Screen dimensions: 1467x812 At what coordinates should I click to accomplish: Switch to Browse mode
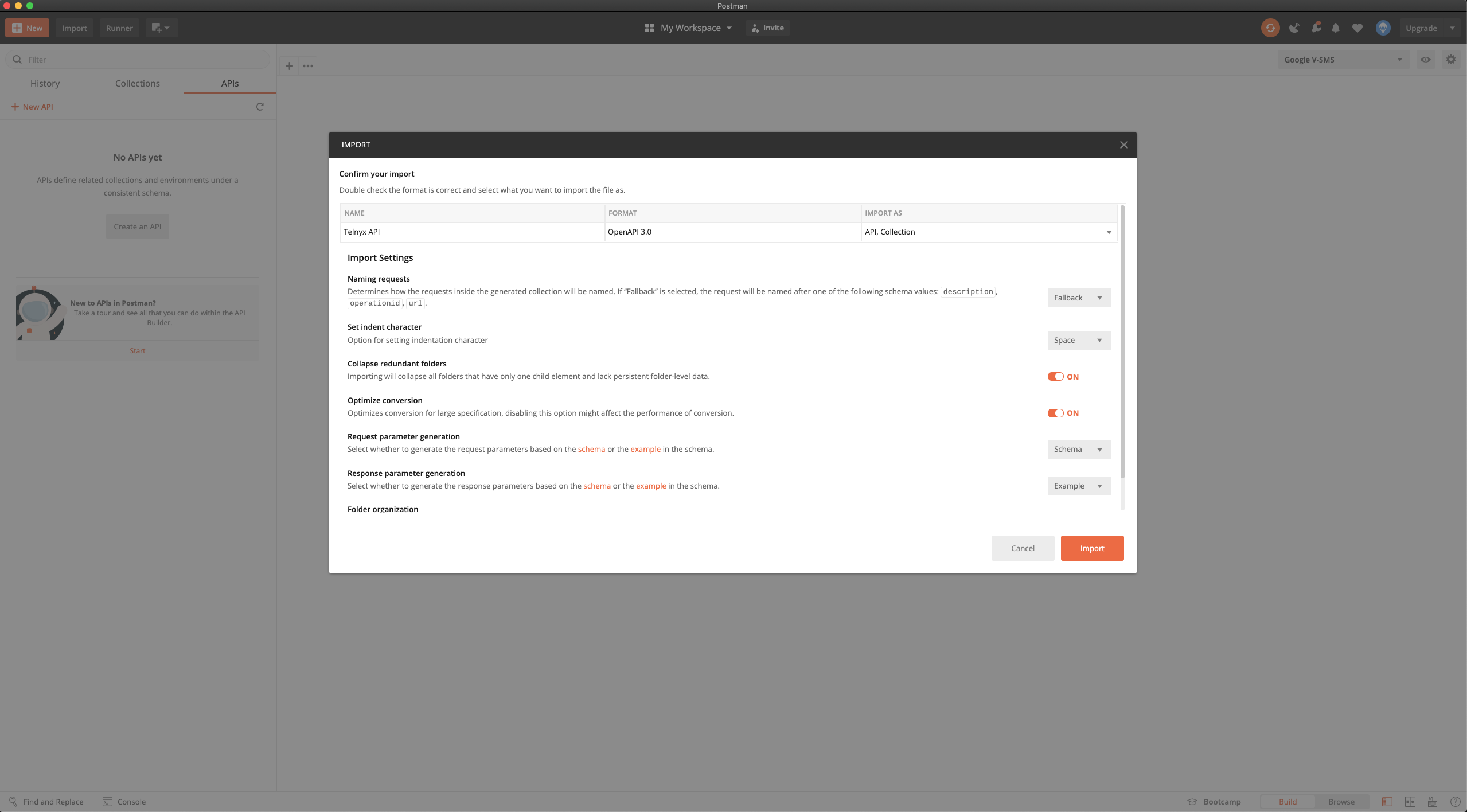pos(1341,802)
